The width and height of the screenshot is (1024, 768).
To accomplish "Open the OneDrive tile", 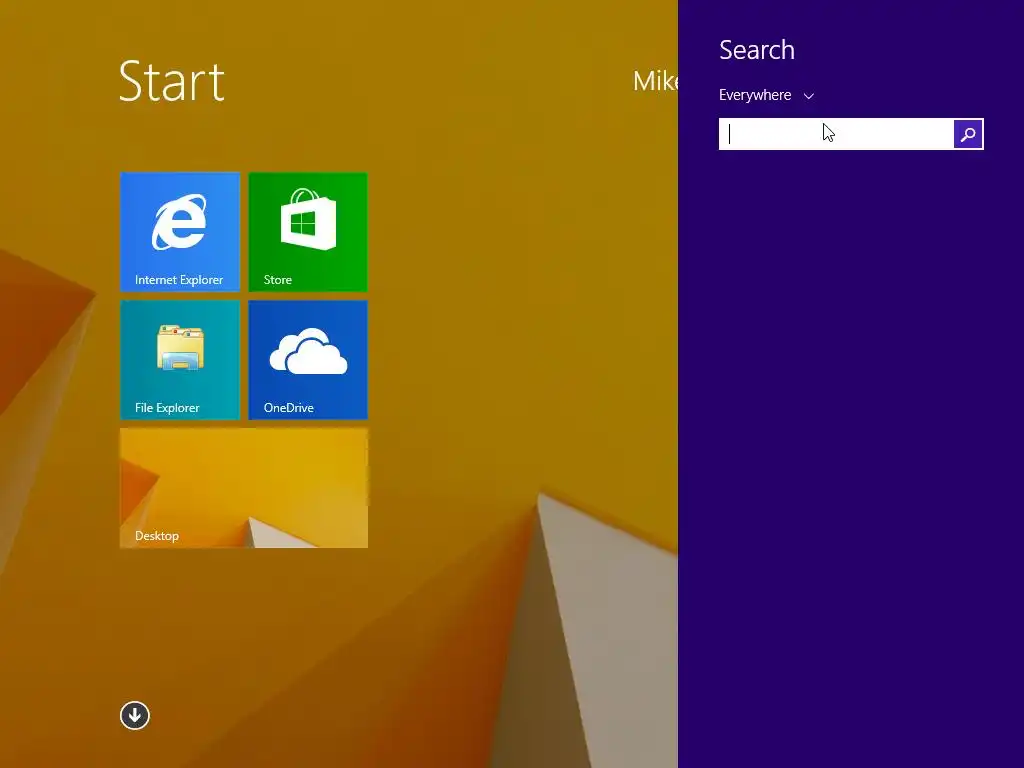I will (308, 360).
